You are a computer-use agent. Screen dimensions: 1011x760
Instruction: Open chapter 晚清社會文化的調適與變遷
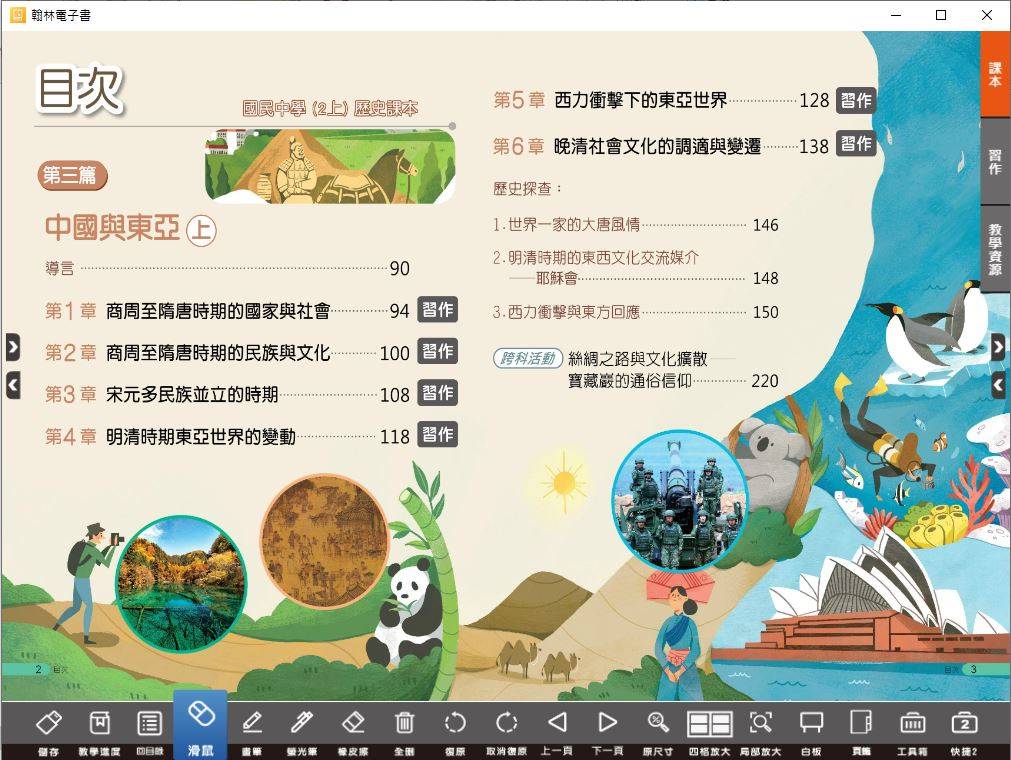pyautogui.click(x=658, y=146)
